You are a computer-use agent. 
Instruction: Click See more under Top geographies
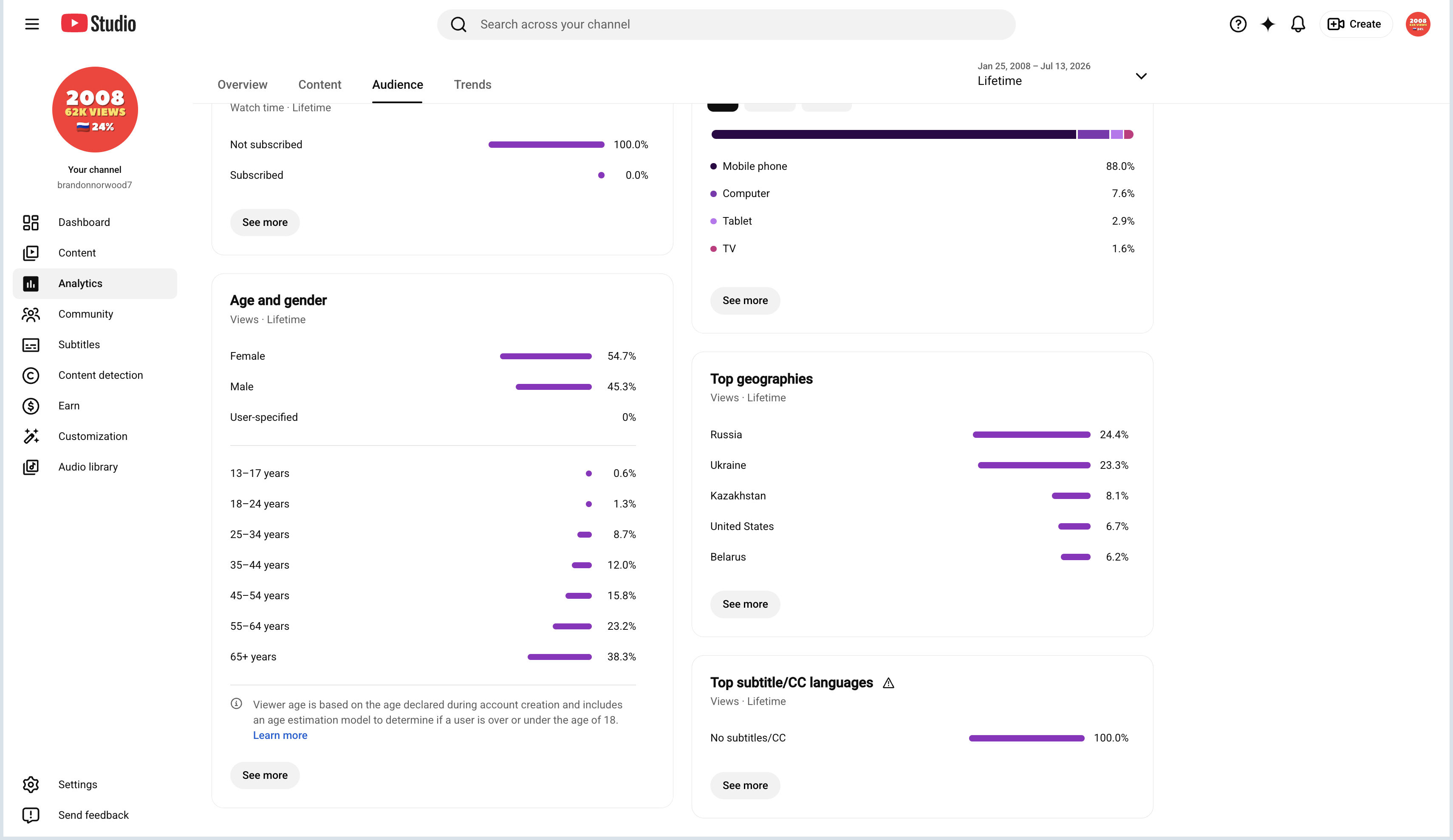click(x=745, y=603)
